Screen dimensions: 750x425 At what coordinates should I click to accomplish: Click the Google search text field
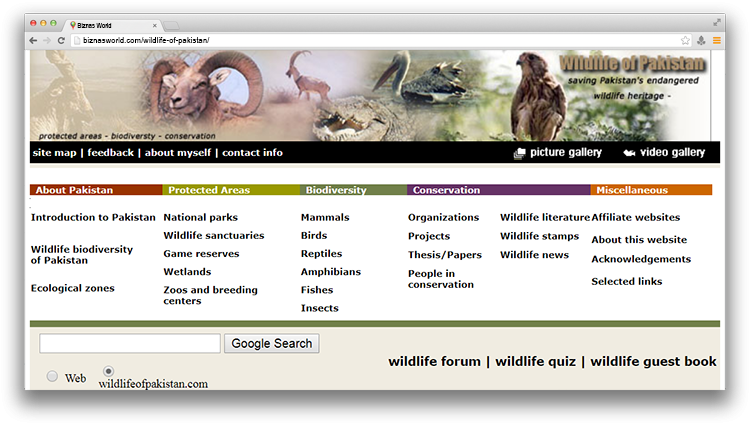coord(130,343)
